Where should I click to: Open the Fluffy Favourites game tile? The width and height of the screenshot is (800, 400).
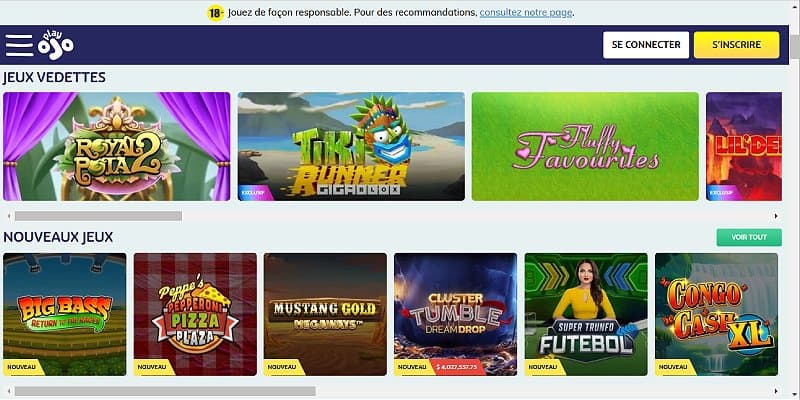click(x=585, y=146)
